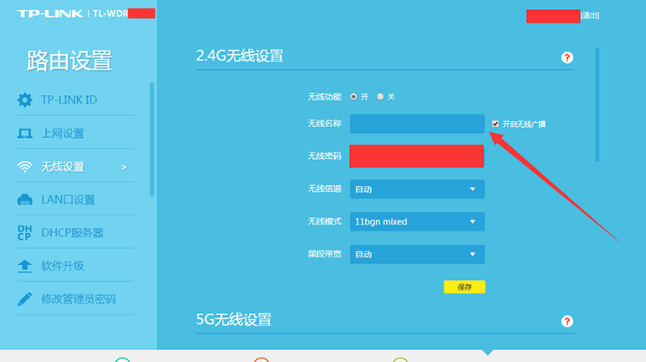Click the upload arrow icon for 软件升级
The width and height of the screenshot is (646, 362).
(x=25, y=266)
